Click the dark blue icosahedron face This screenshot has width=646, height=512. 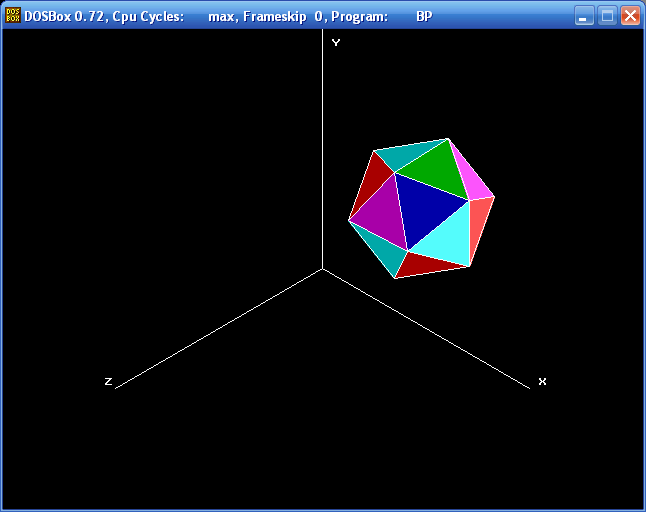point(422,207)
